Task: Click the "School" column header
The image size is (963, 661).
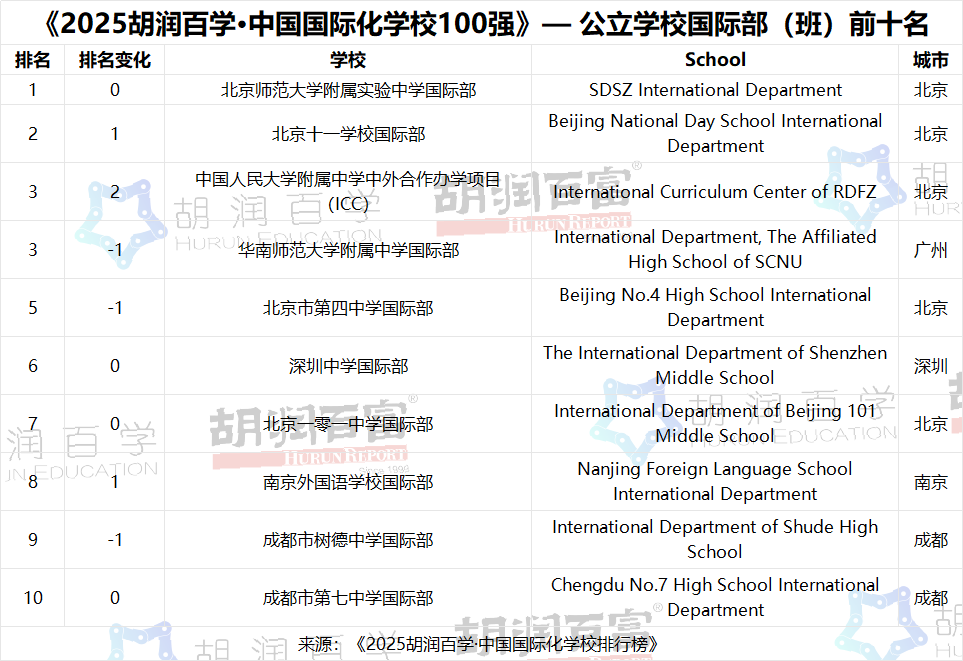Action: (715, 60)
